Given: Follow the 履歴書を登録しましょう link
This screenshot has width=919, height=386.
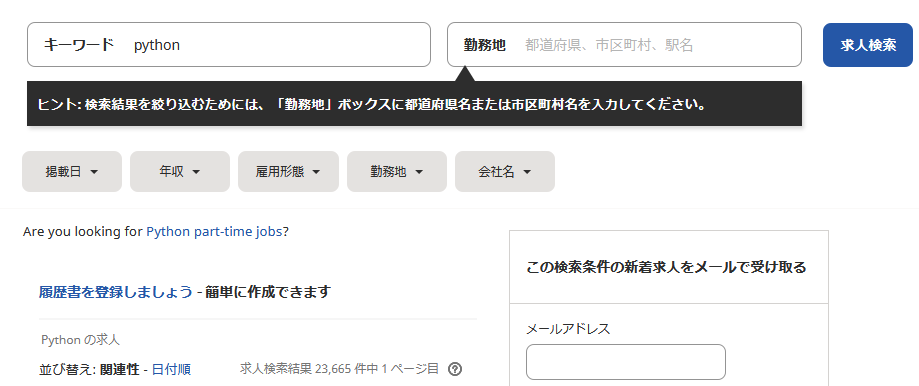Looking at the screenshot, I should [x=115, y=292].
